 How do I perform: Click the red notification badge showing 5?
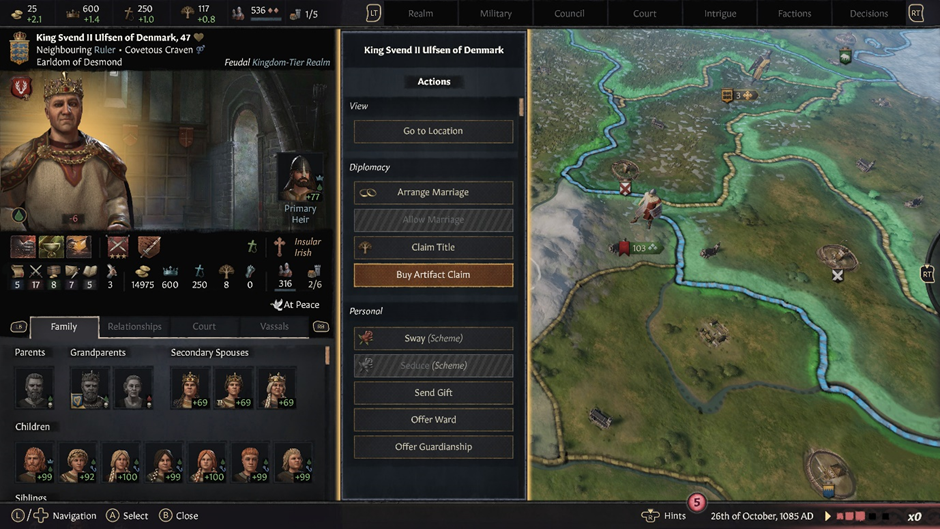(697, 502)
